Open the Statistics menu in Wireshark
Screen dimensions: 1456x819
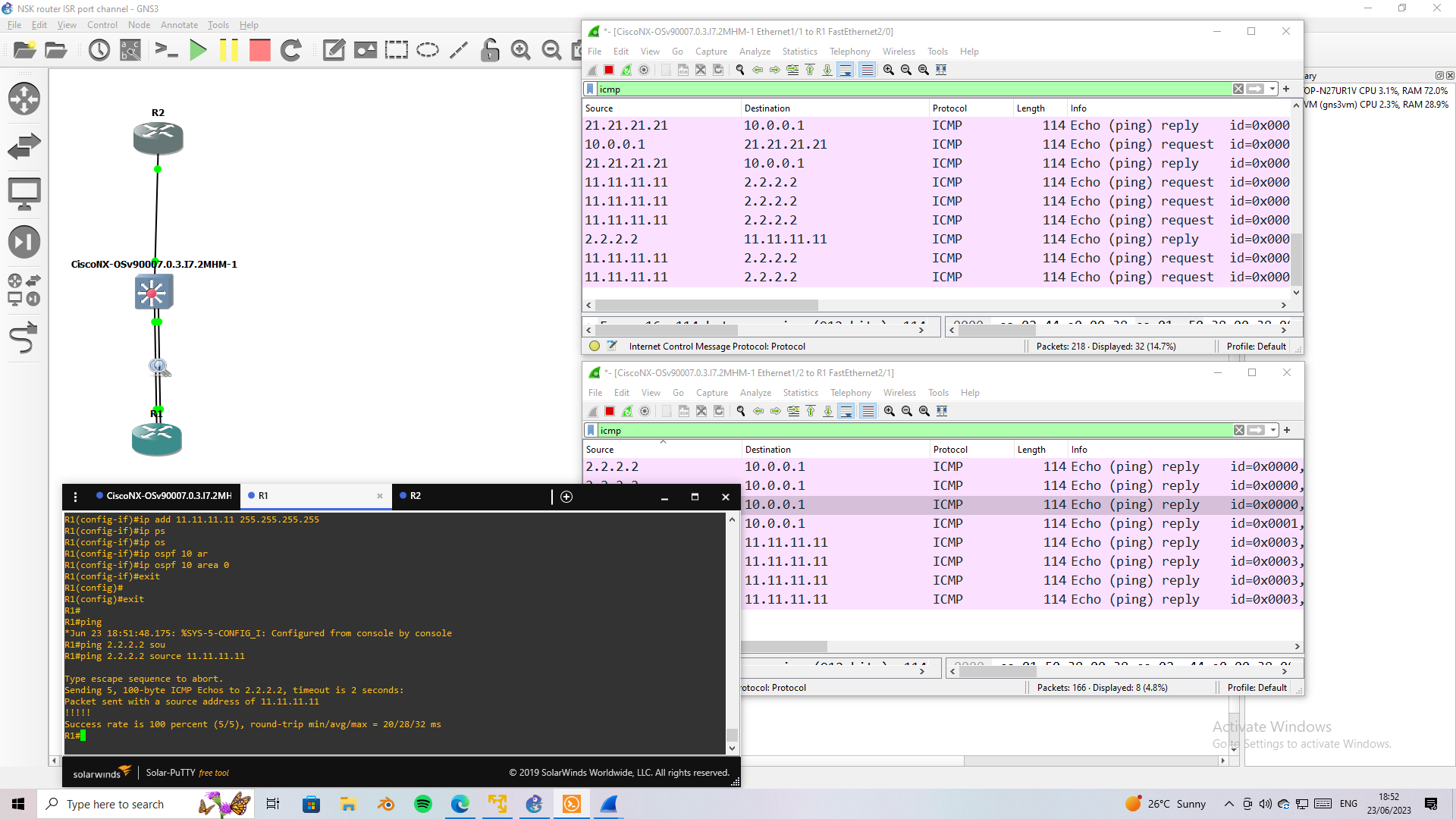tap(799, 51)
